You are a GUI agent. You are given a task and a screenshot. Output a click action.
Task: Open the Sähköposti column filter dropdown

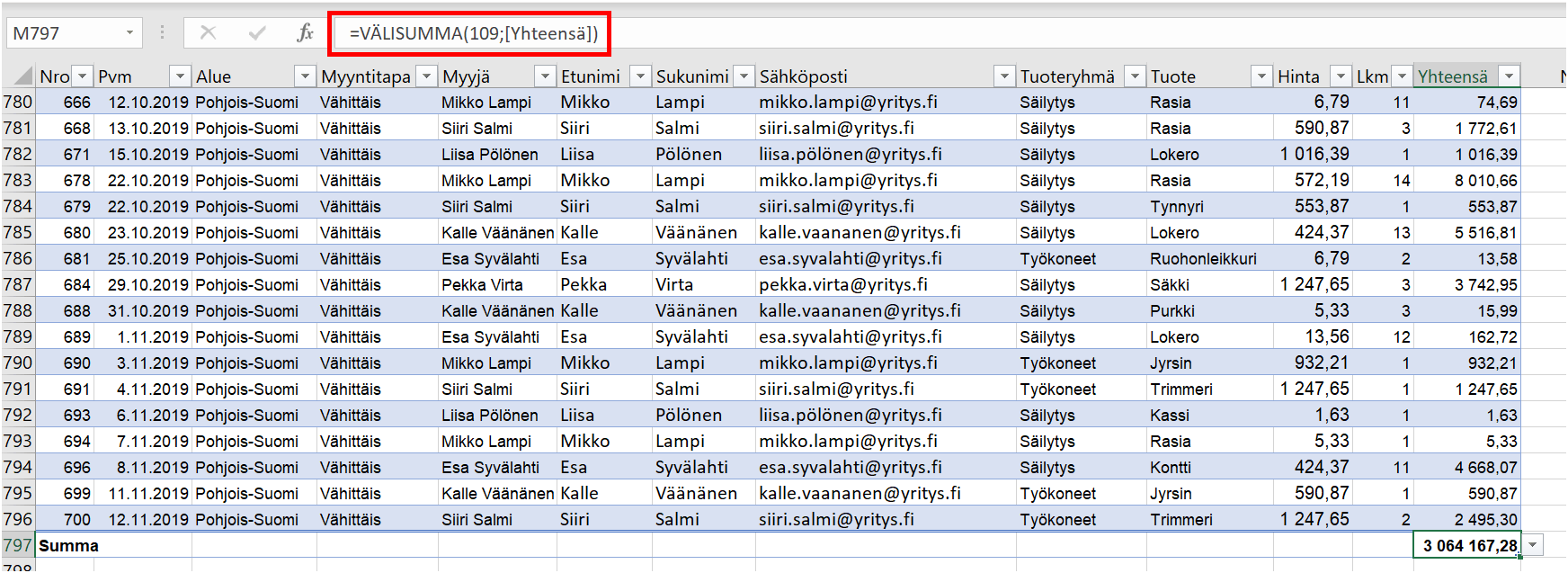(1004, 76)
